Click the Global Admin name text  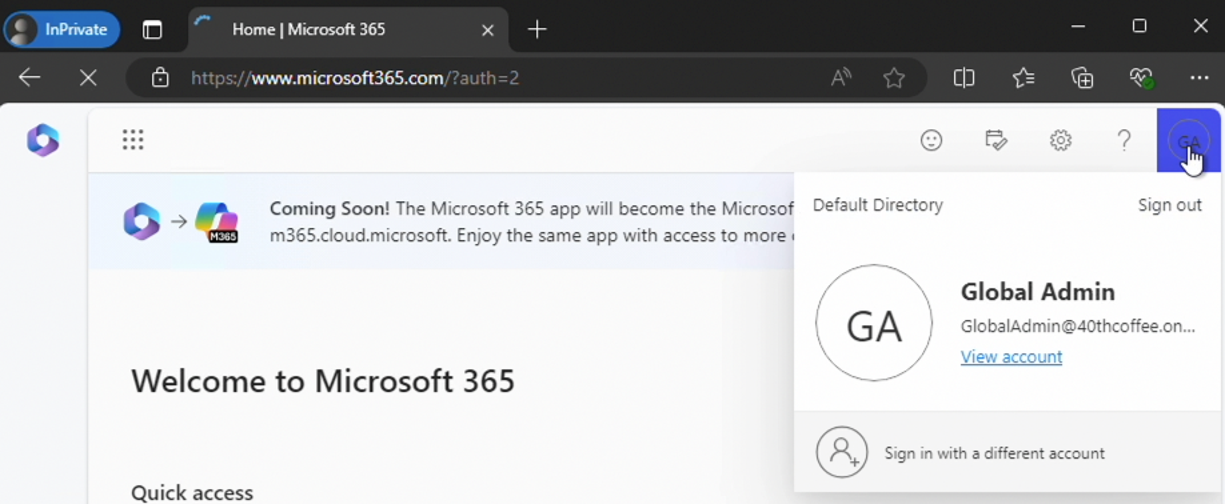1037,292
